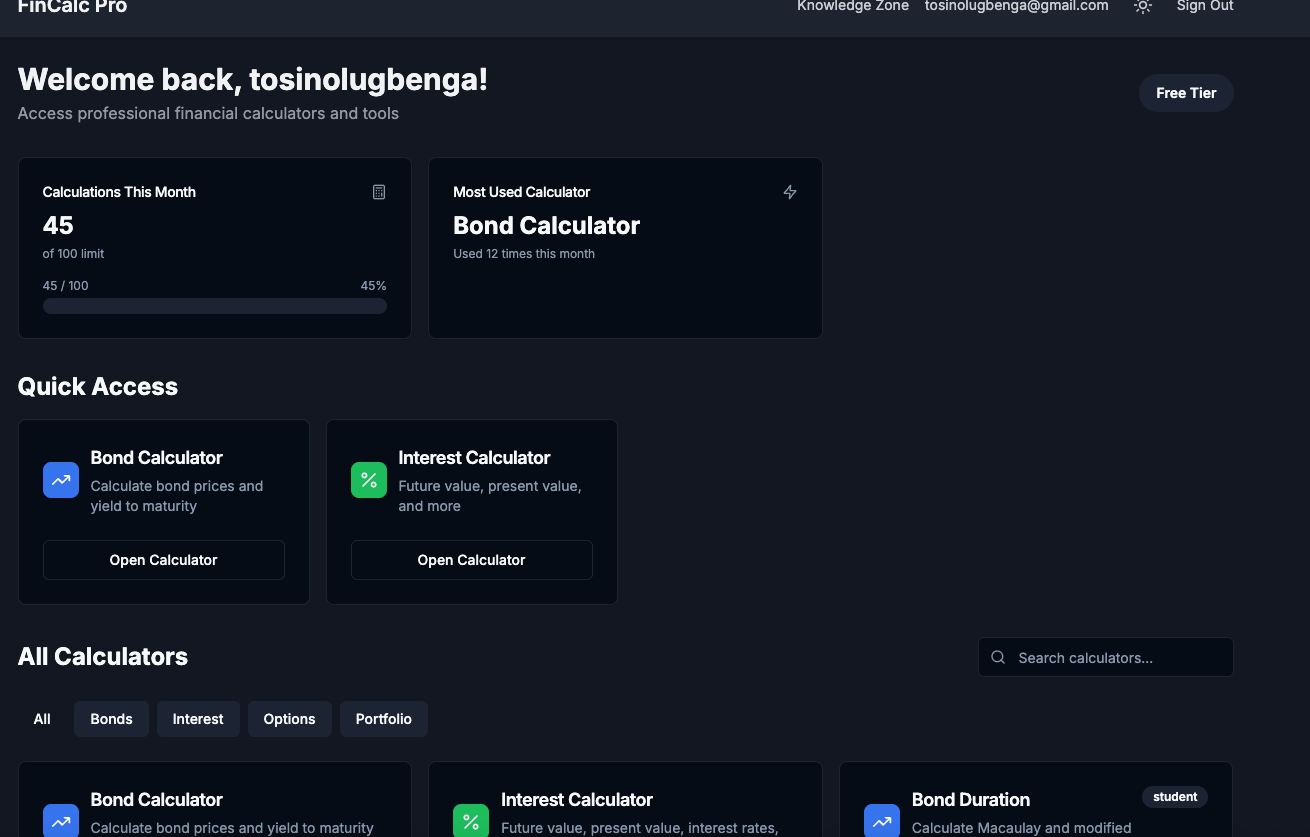
Task: Click the 'Welcome back, tosinolugbenga!' heading
Action: [253, 80]
